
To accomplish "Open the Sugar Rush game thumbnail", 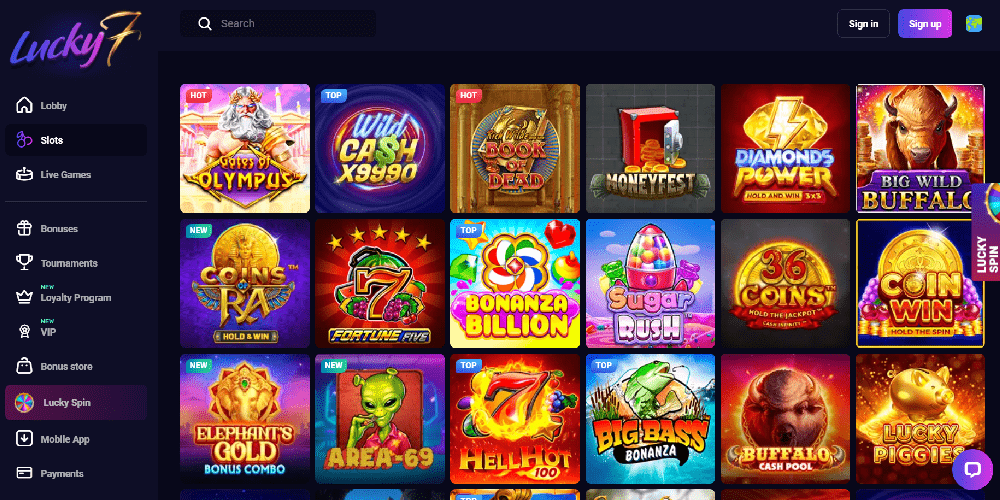I will 651,283.
